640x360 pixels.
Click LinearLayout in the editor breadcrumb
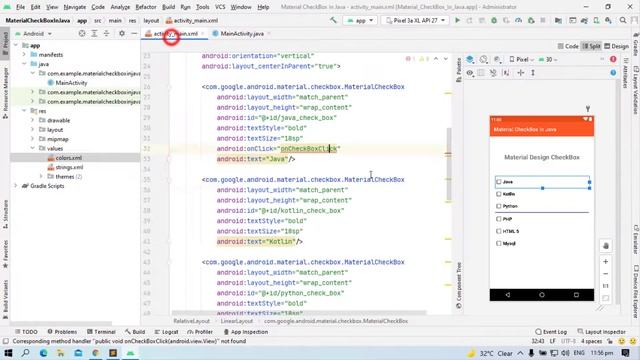click(237, 321)
